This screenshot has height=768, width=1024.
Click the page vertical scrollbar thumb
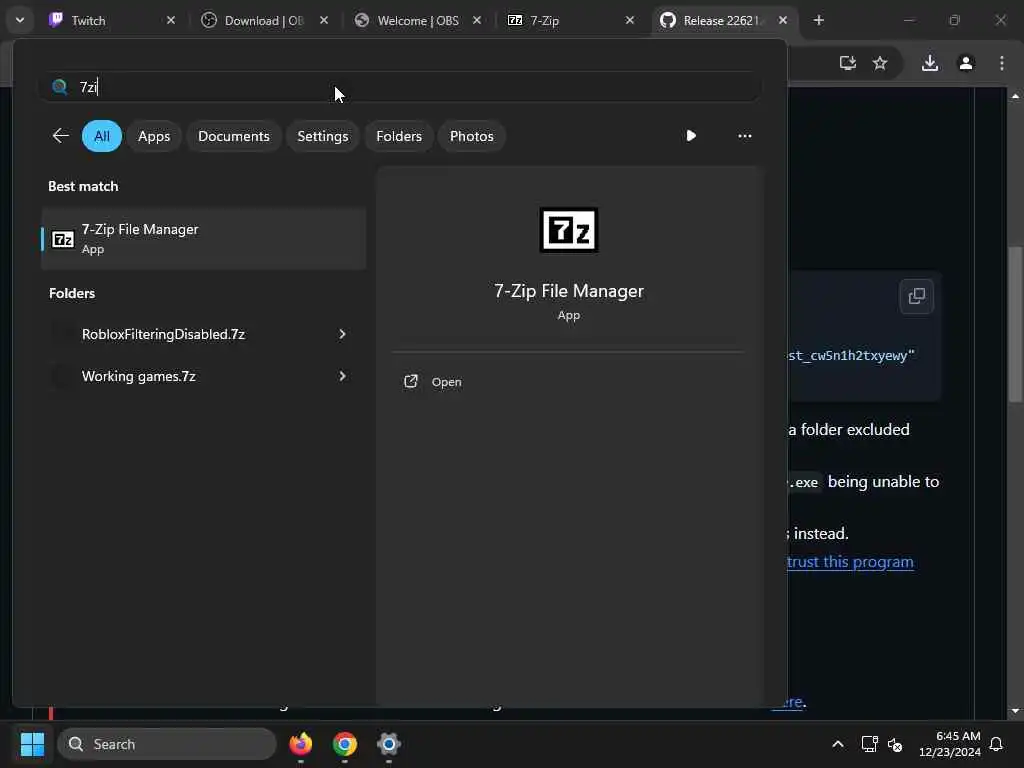pyautogui.click(x=1015, y=324)
